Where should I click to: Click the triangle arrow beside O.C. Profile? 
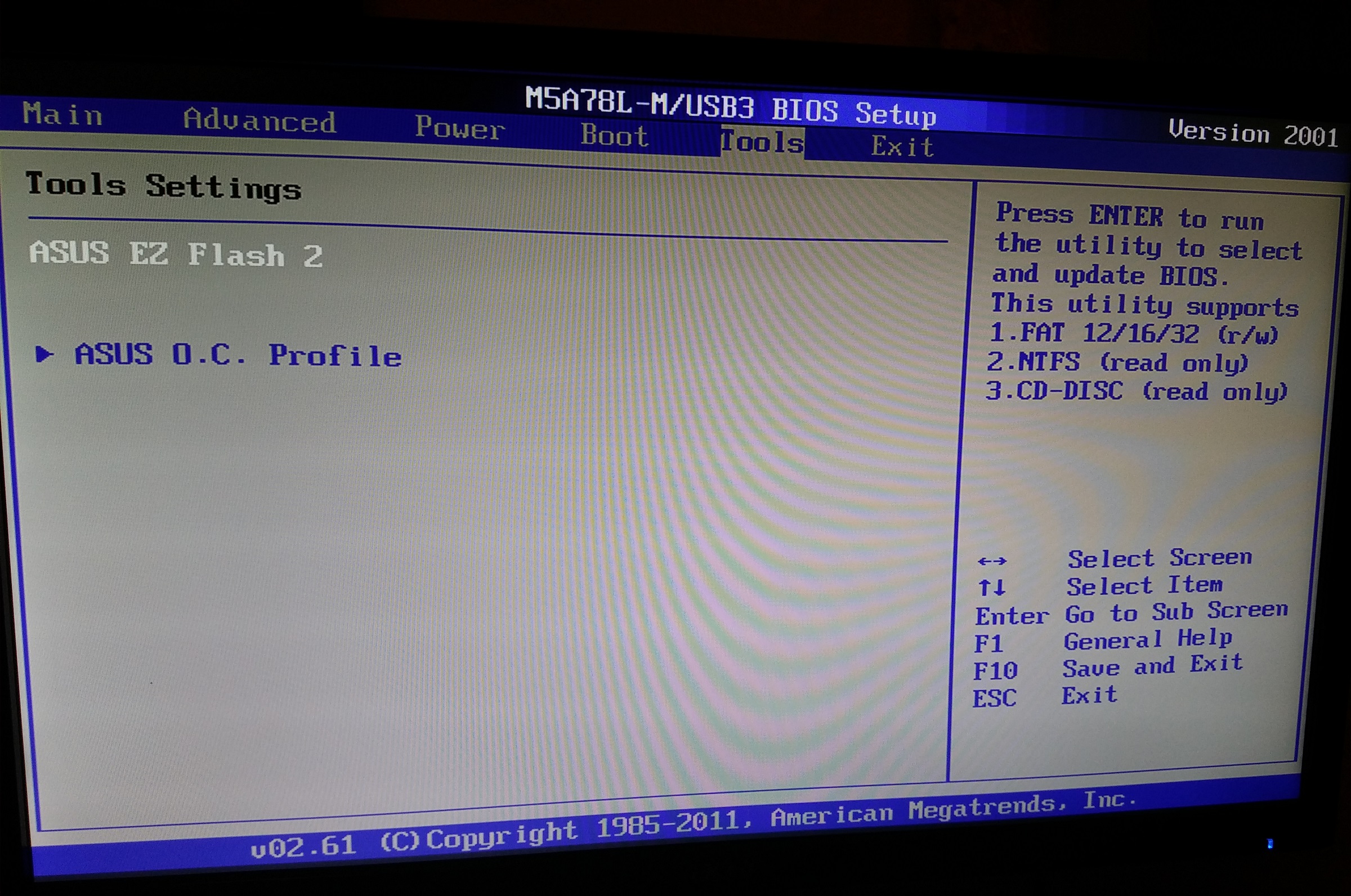point(44,354)
